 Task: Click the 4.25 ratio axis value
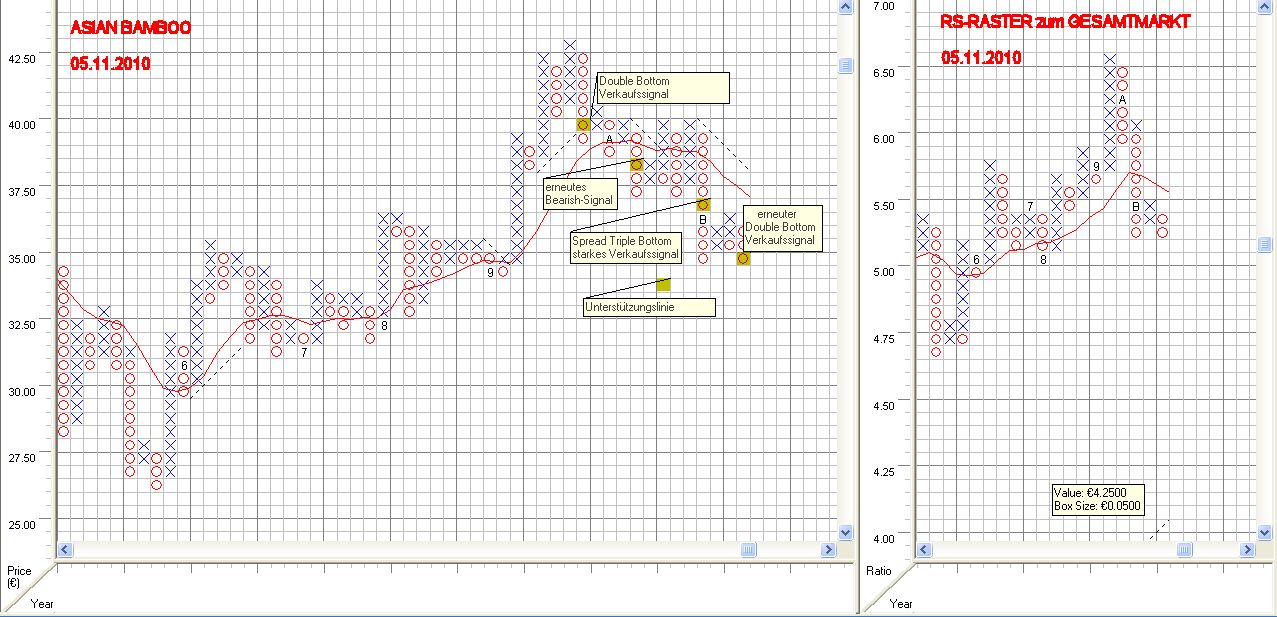[882, 472]
